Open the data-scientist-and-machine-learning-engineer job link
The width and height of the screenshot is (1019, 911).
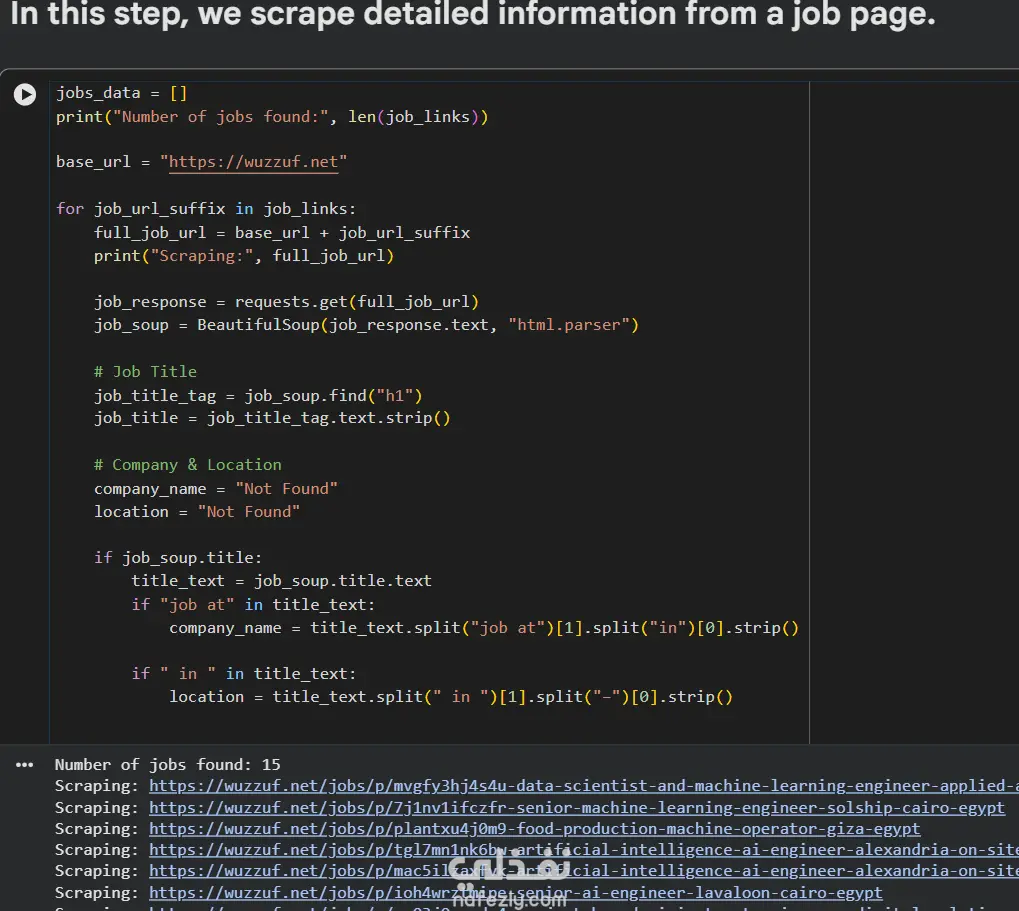584,786
